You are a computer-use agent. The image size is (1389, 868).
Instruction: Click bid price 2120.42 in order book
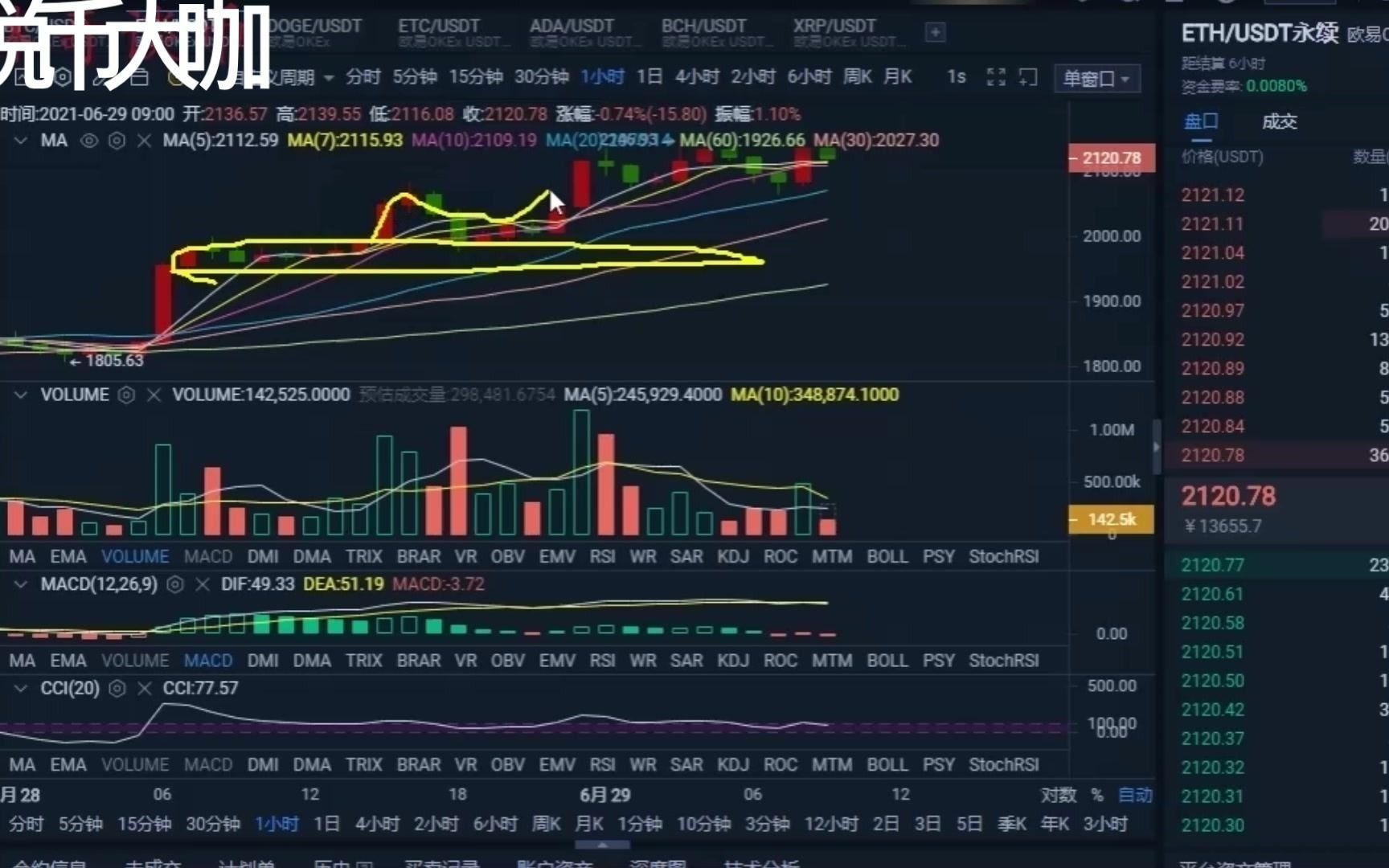[1212, 710]
